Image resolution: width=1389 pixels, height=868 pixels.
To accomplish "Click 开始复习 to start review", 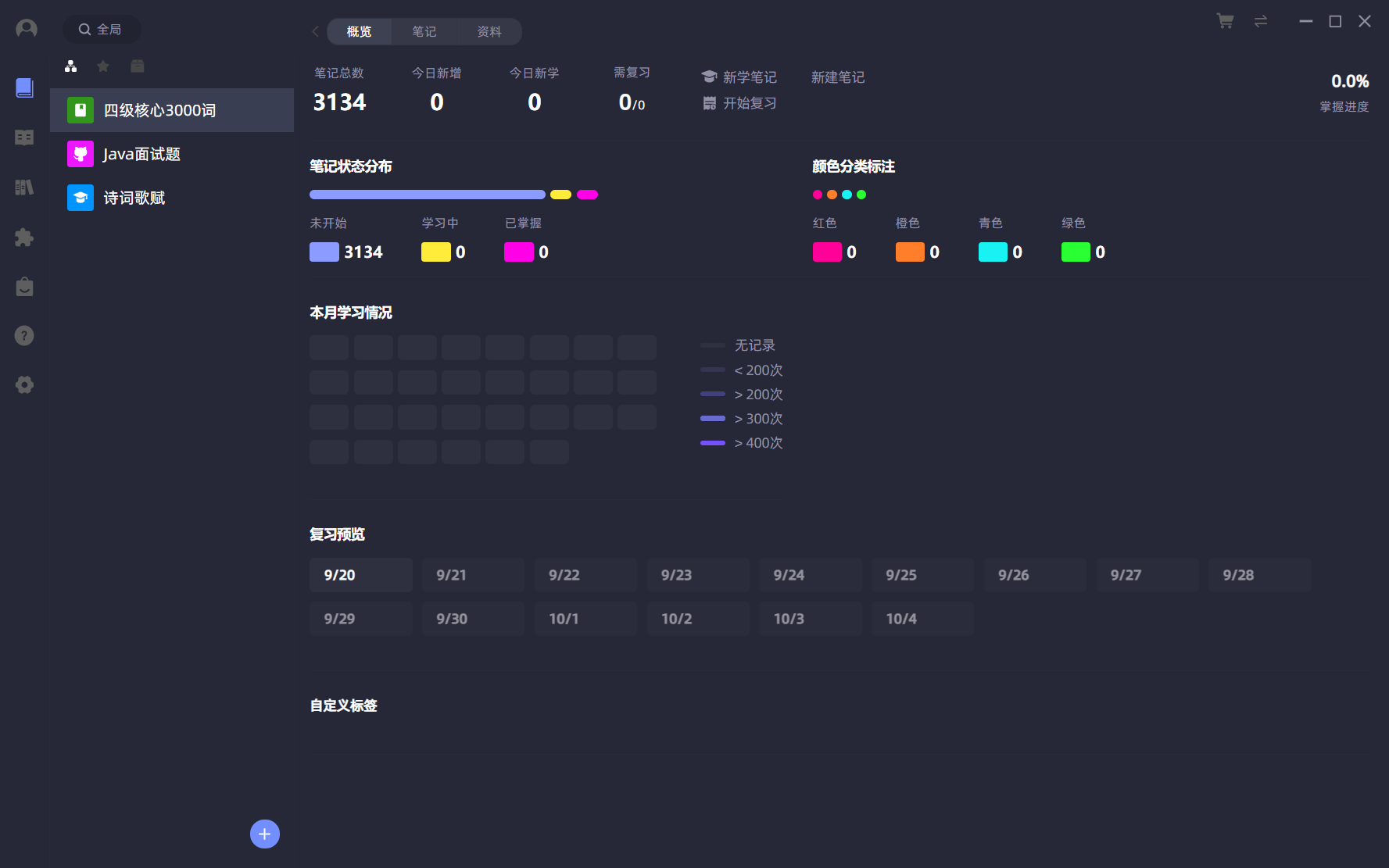I will click(739, 103).
